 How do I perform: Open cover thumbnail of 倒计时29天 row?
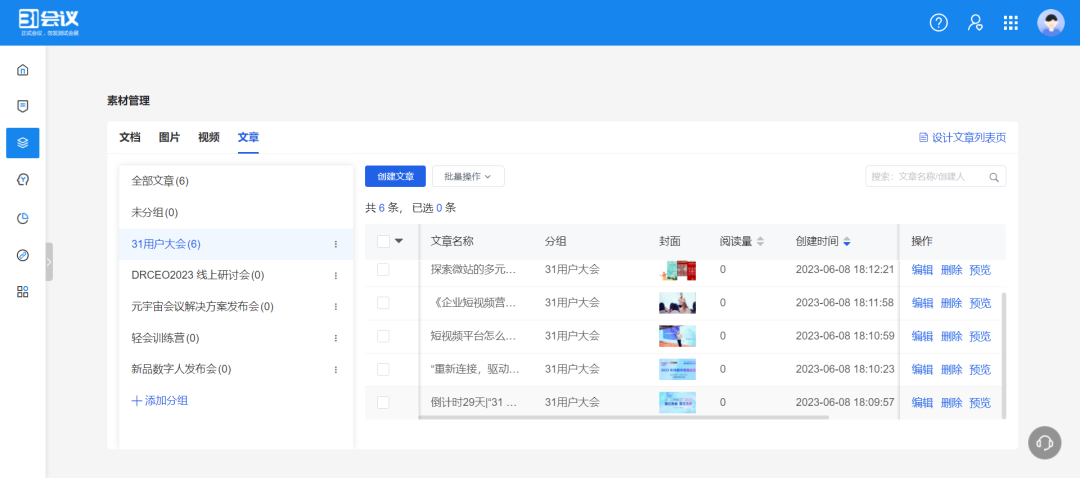[677, 402]
